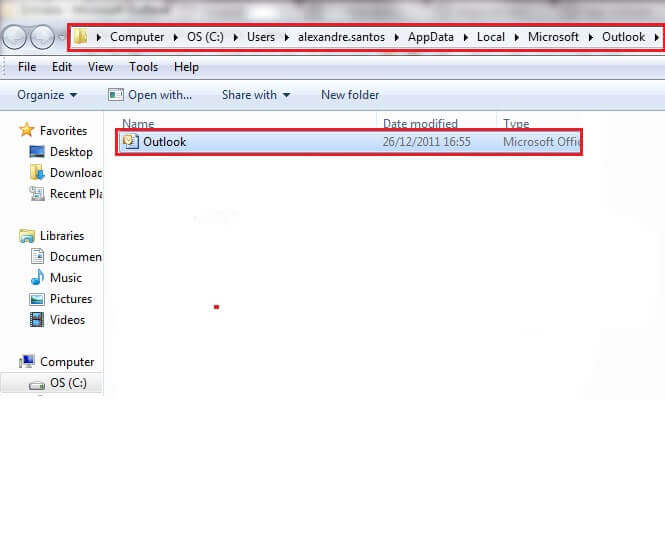Click the Back navigation arrow button
Viewport: 665px width, 535px height.
14,37
